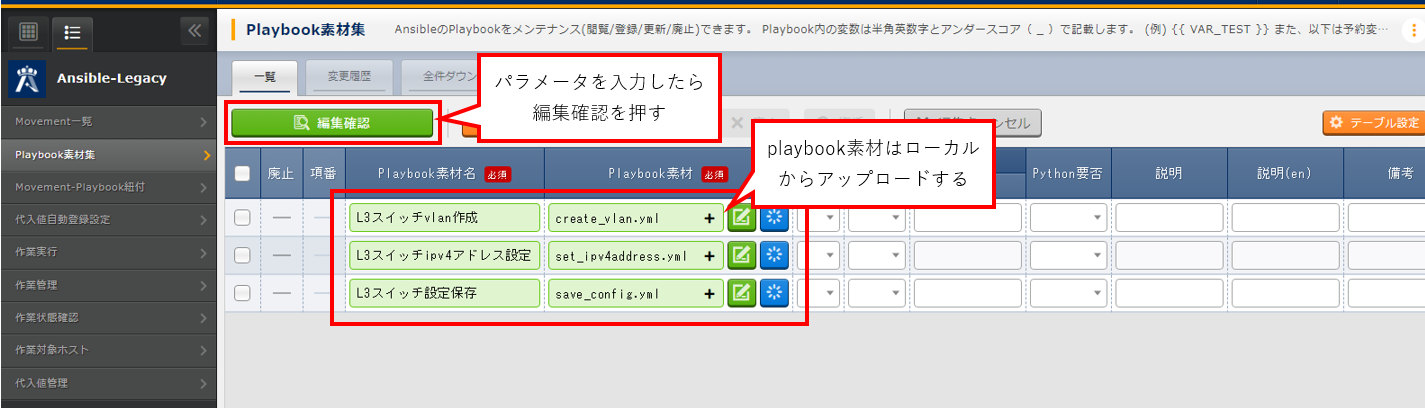The height and width of the screenshot is (408, 1425).
Task: Open 作業状態確認 in the sidebar
Action: 108,317
